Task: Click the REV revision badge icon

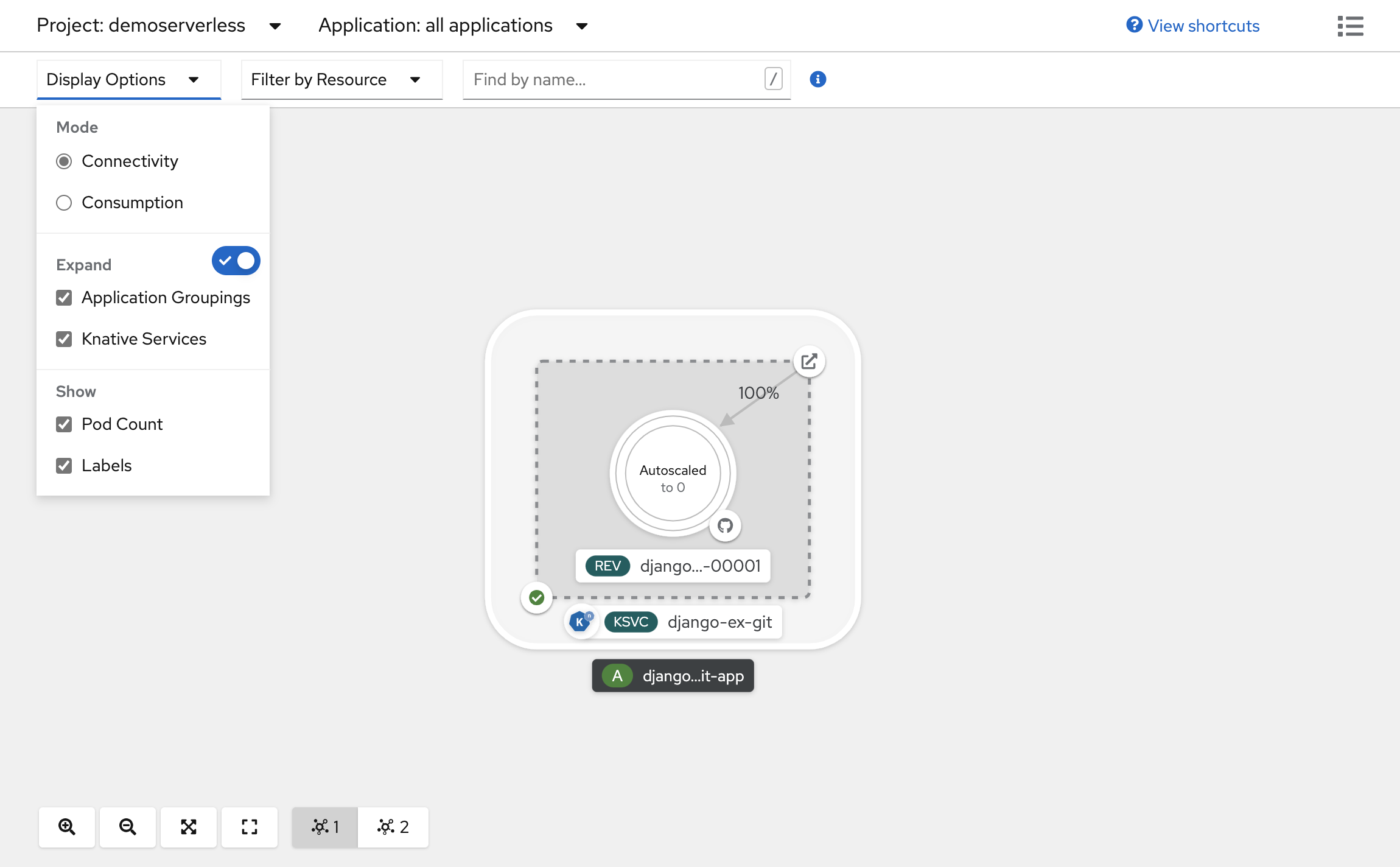Action: (608, 566)
